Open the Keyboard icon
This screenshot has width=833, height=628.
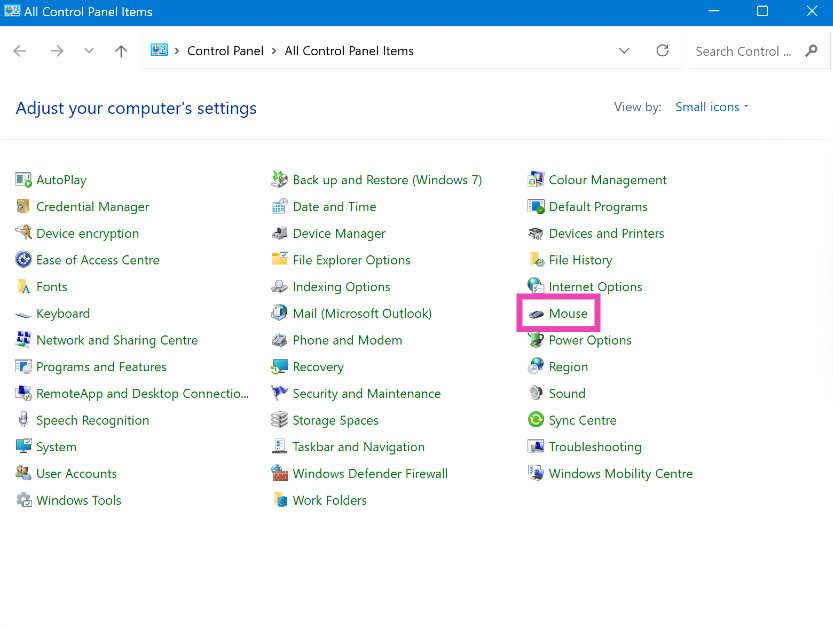[x=24, y=314]
